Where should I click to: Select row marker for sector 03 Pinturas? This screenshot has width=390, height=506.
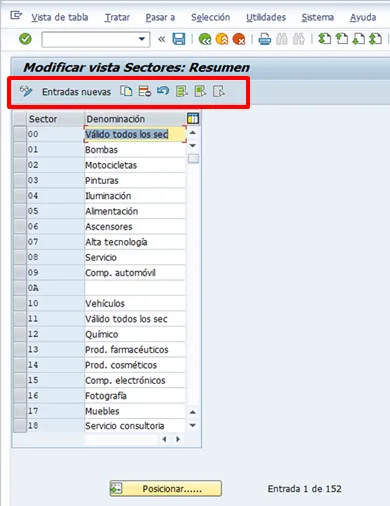point(20,180)
